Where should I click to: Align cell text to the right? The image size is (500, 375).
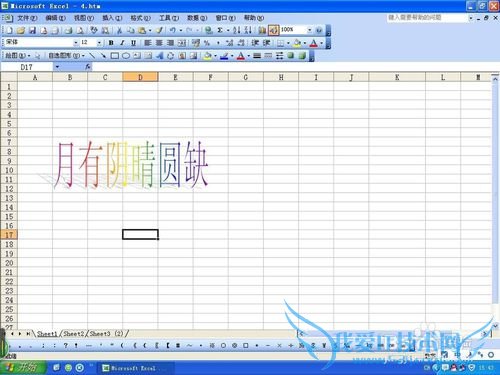tap(170, 43)
